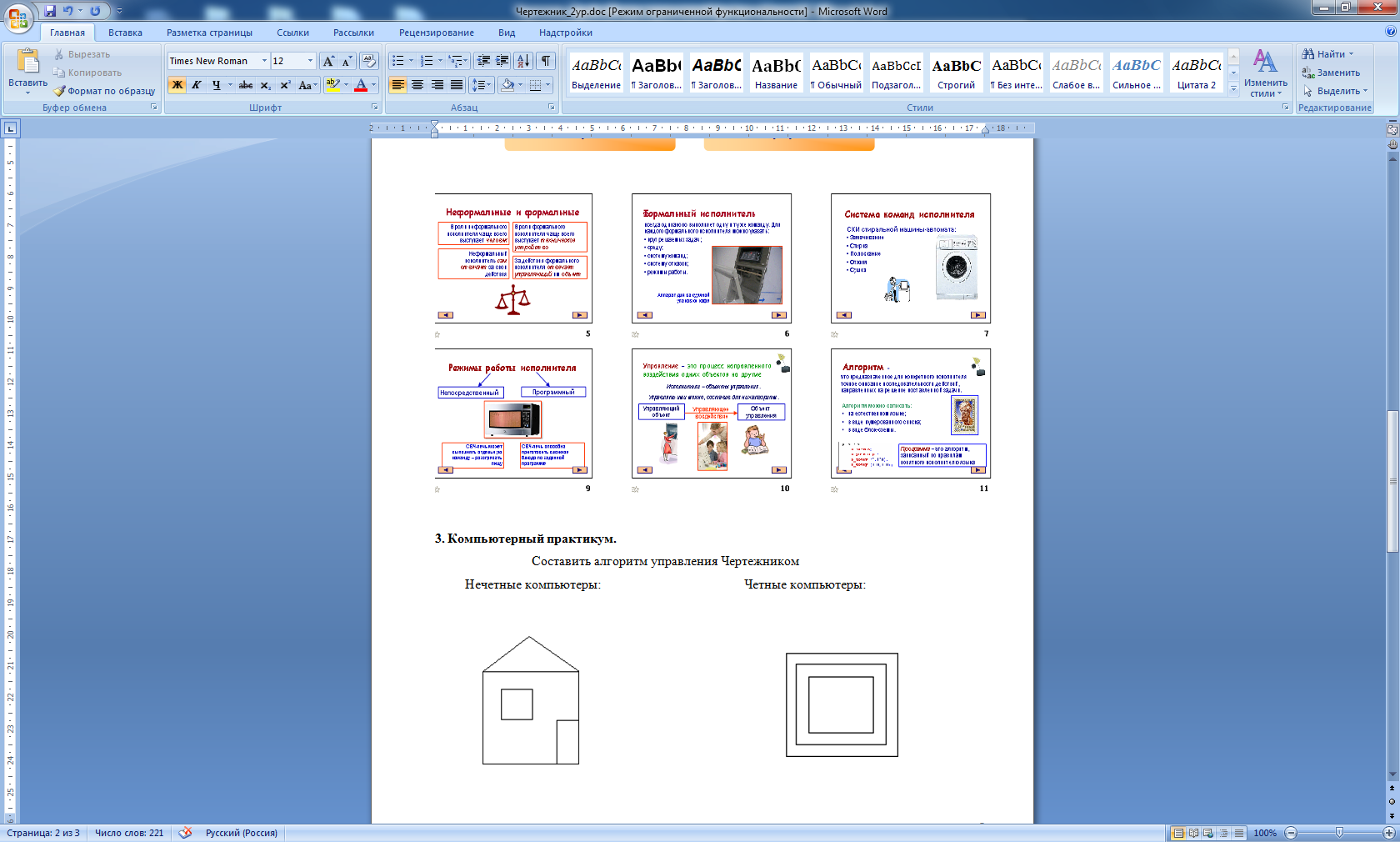1400x842 pixels.
Task: Open Рецензирование ribbon tab
Action: click(436, 33)
